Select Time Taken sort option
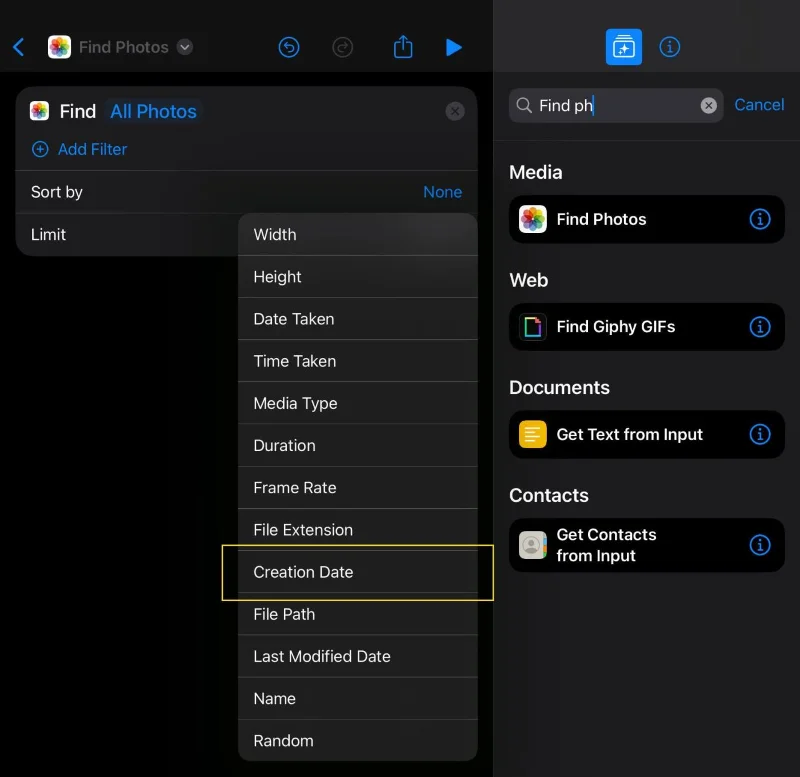The width and height of the screenshot is (800, 777). pos(358,361)
